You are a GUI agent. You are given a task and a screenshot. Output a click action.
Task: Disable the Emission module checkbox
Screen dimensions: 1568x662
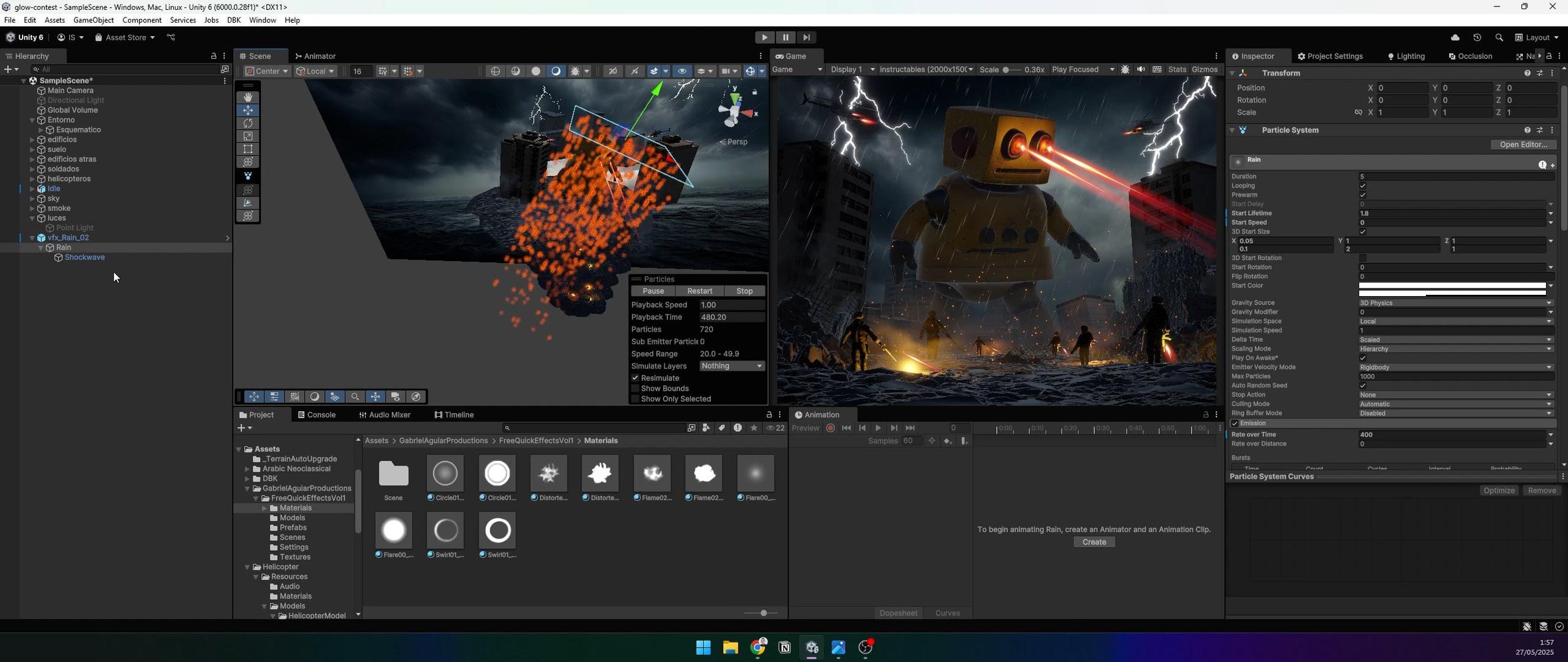point(1235,423)
